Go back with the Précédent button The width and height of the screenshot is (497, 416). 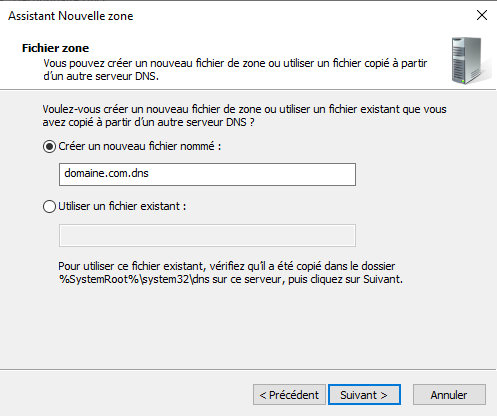click(289, 395)
